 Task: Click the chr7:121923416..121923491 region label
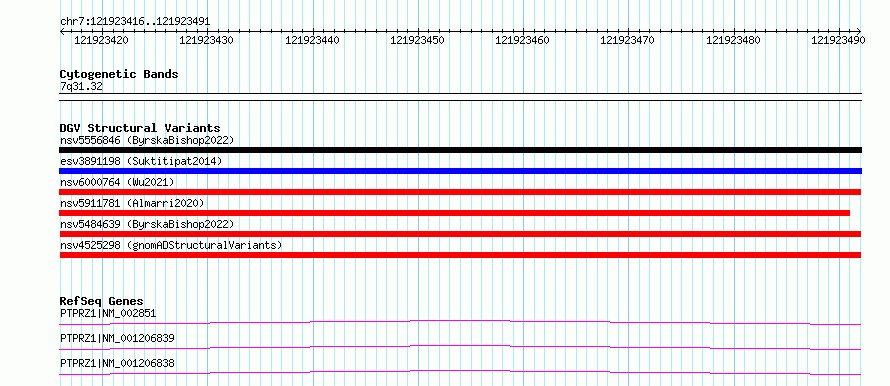[x=135, y=22]
